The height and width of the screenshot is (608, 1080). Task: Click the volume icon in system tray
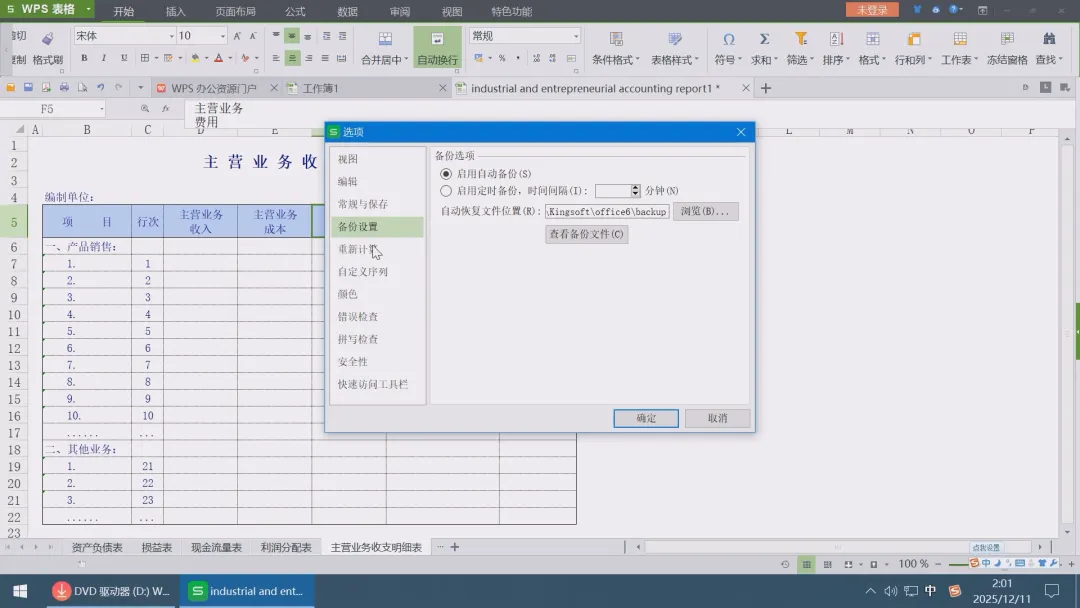pos(891,591)
